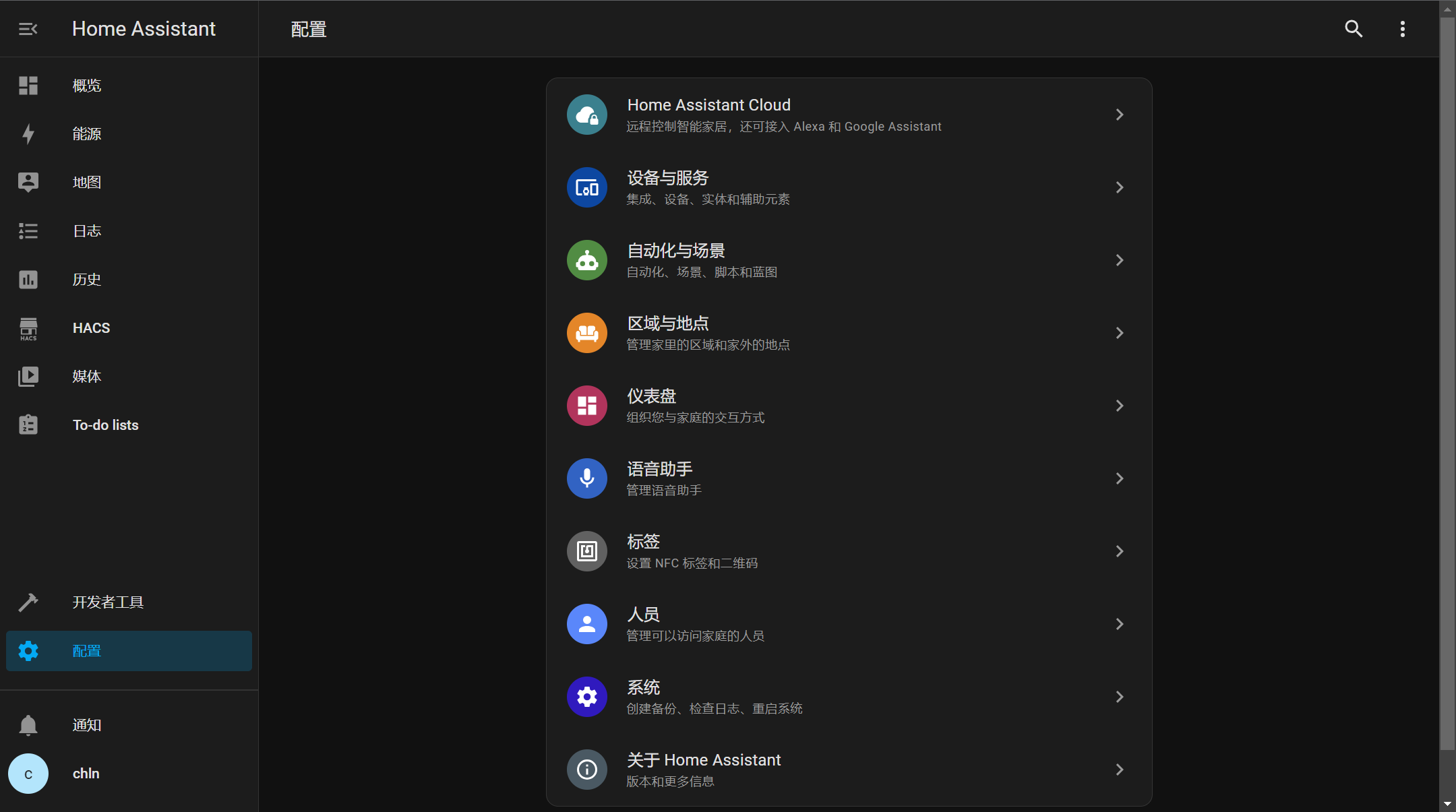
Task: Click the HACS store icon
Action: pos(28,329)
